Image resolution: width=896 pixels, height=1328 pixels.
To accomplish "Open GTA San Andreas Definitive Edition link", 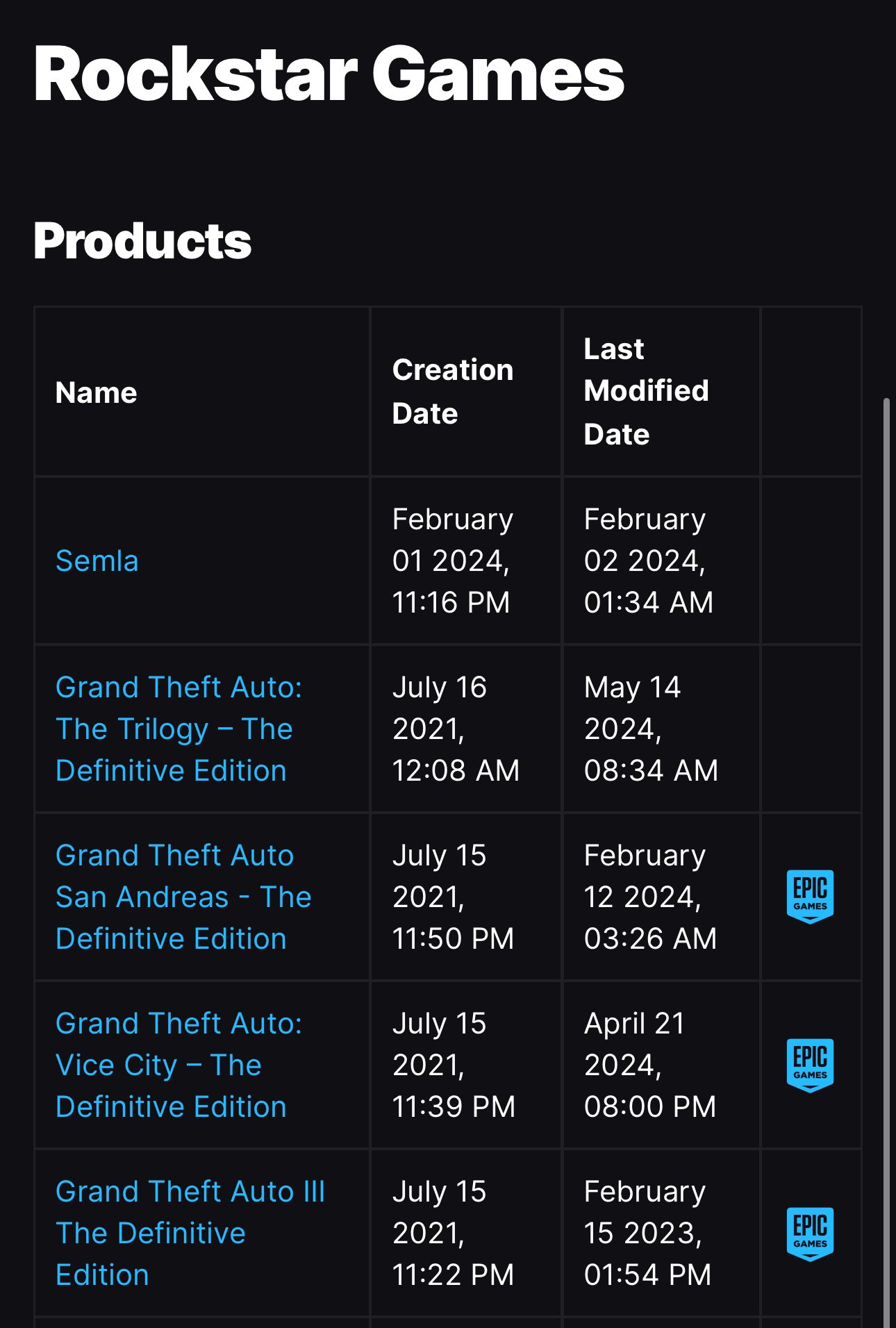I will tap(183, 897).
